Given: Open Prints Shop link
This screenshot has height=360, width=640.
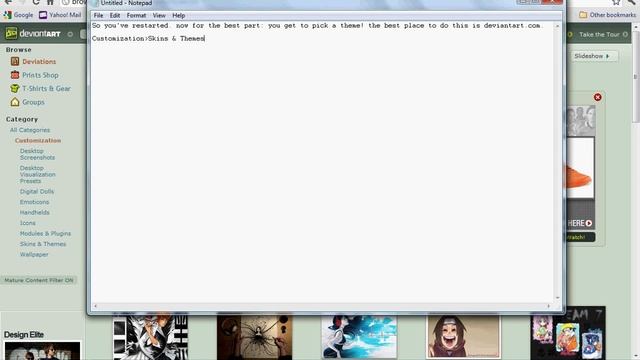Looking at the screenshot, I should point(40,75).
